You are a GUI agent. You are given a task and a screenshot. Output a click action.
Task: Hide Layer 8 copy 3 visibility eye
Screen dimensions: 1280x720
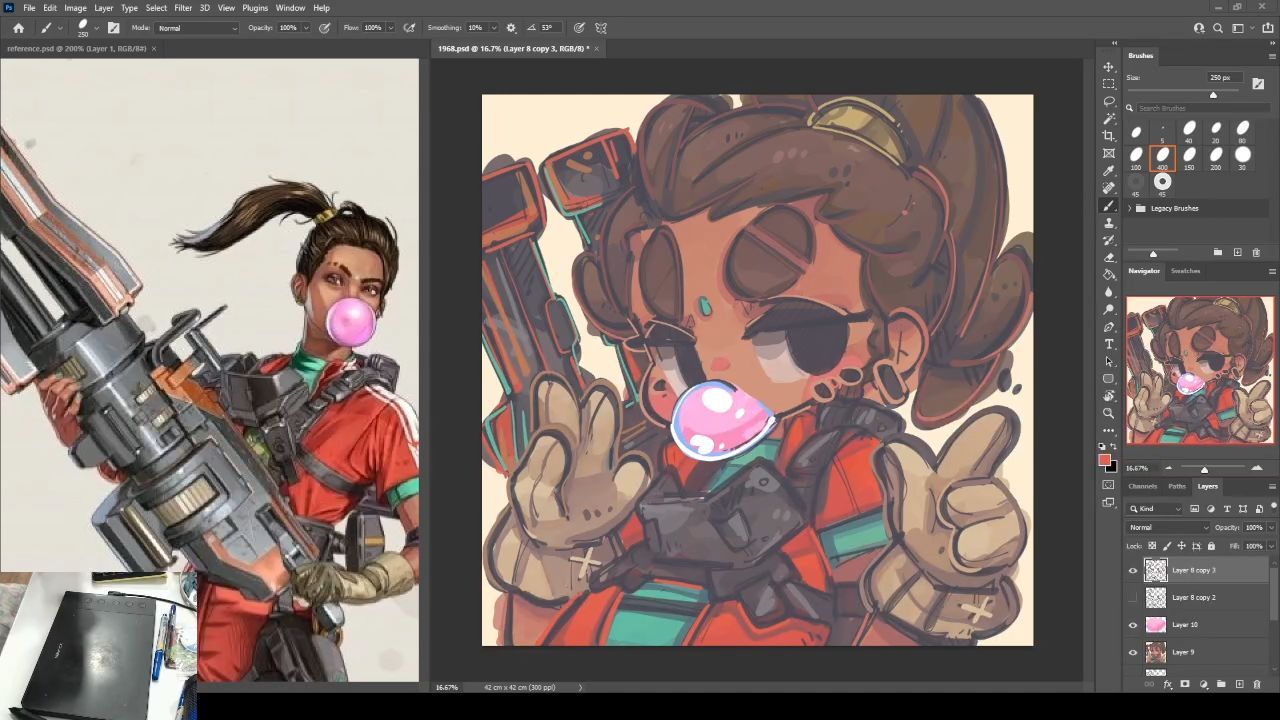1133,571
